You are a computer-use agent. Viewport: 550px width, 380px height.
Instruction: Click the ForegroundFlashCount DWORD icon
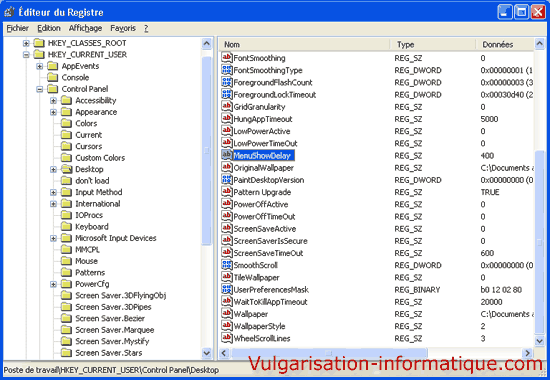[227, 82]
